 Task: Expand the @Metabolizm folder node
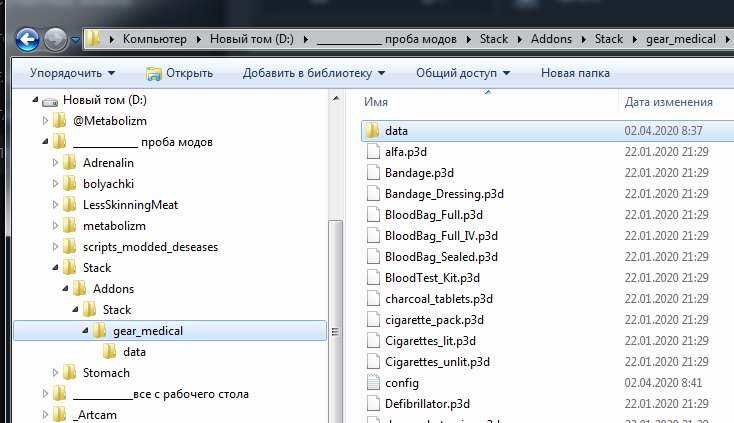[x=45, y=121]
